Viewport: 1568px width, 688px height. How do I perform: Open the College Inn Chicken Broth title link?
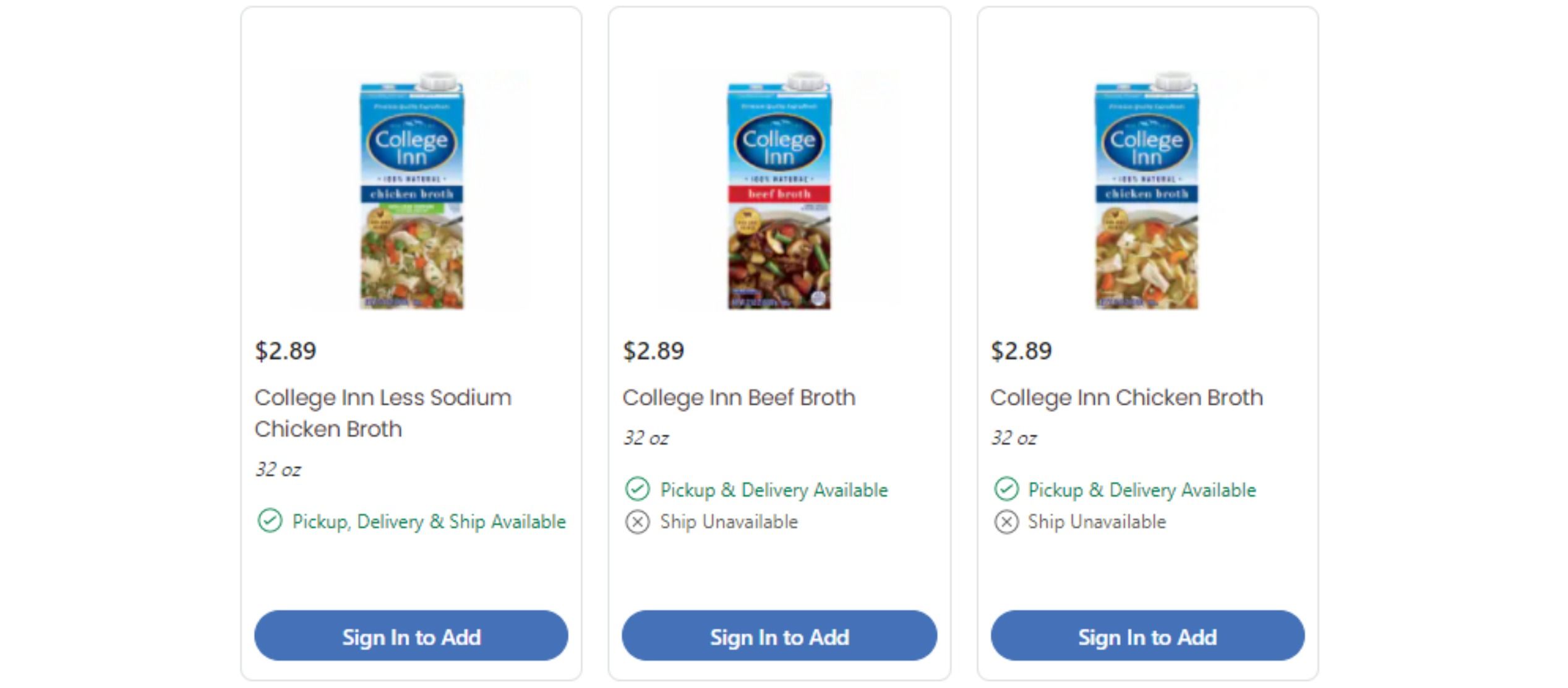tap(1126, 397)
